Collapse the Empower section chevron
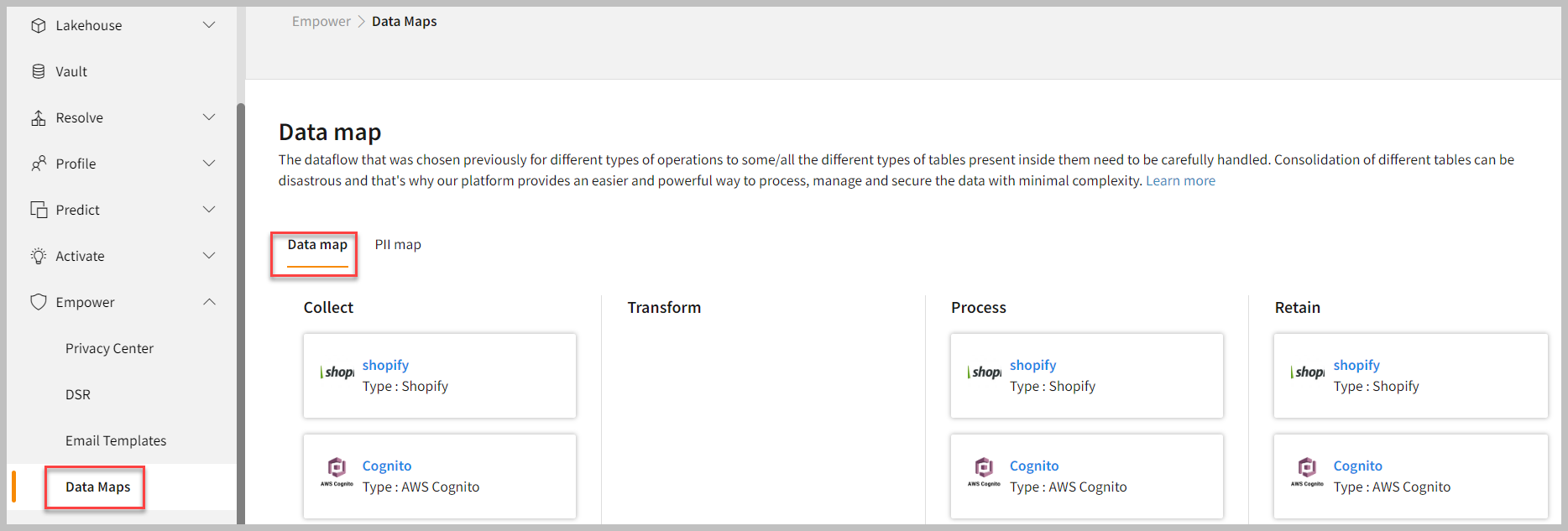1568x531 pixels. pos(209,302)
